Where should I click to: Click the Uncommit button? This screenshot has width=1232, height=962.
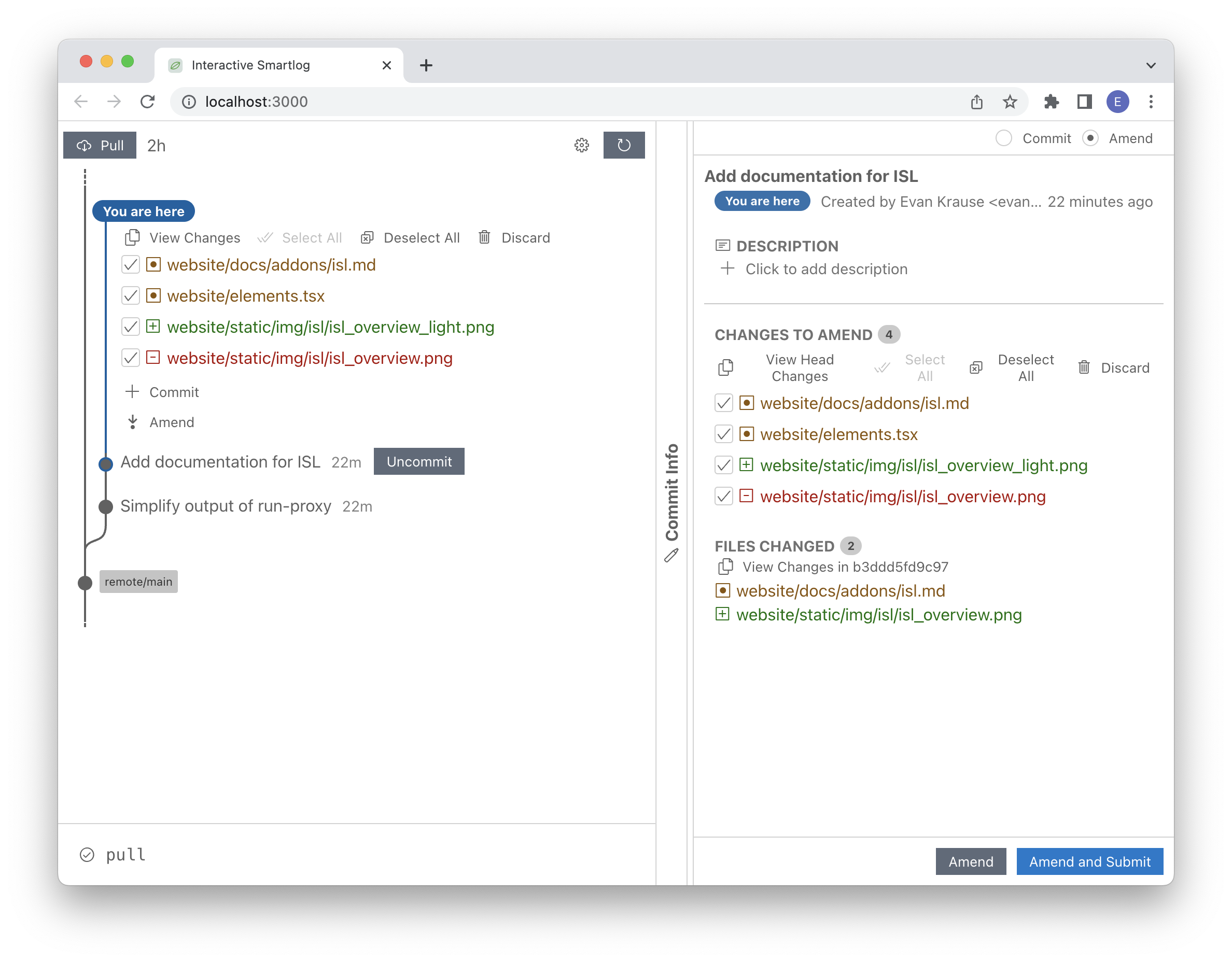[419, 462]
